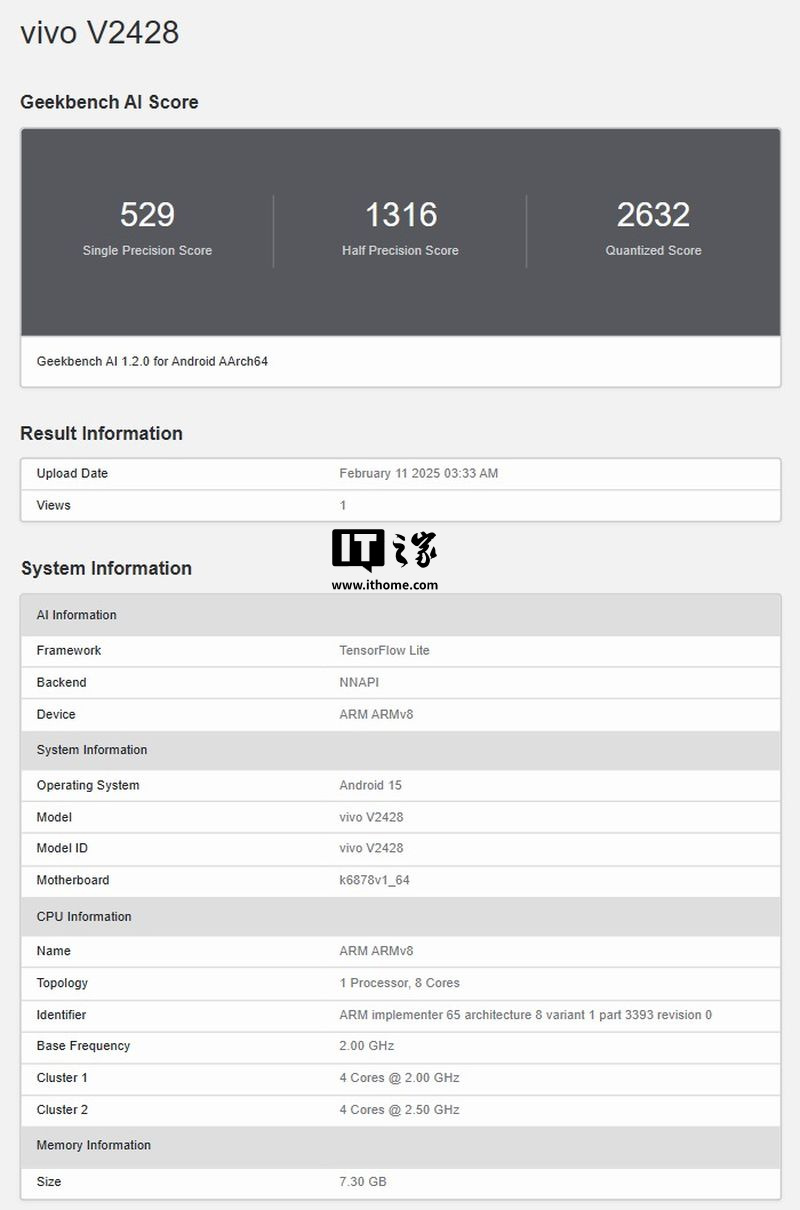Click the CPU Information section header
Viewport: 800px width, 1210px height.
coord(84,916)
